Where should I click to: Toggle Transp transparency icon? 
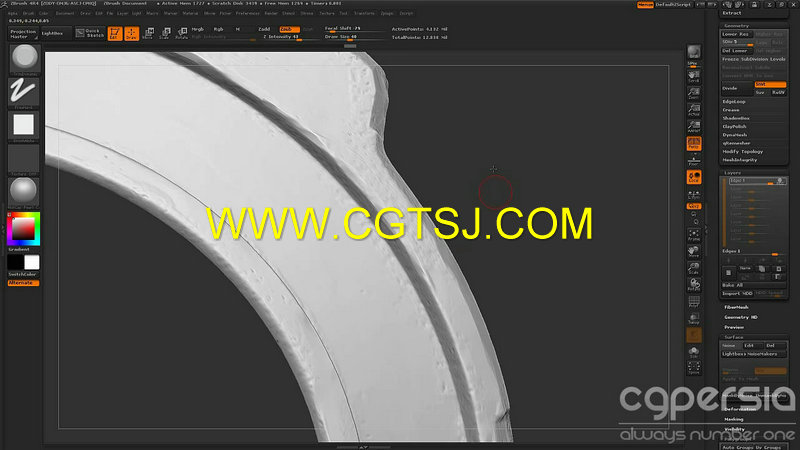(693, 318)
